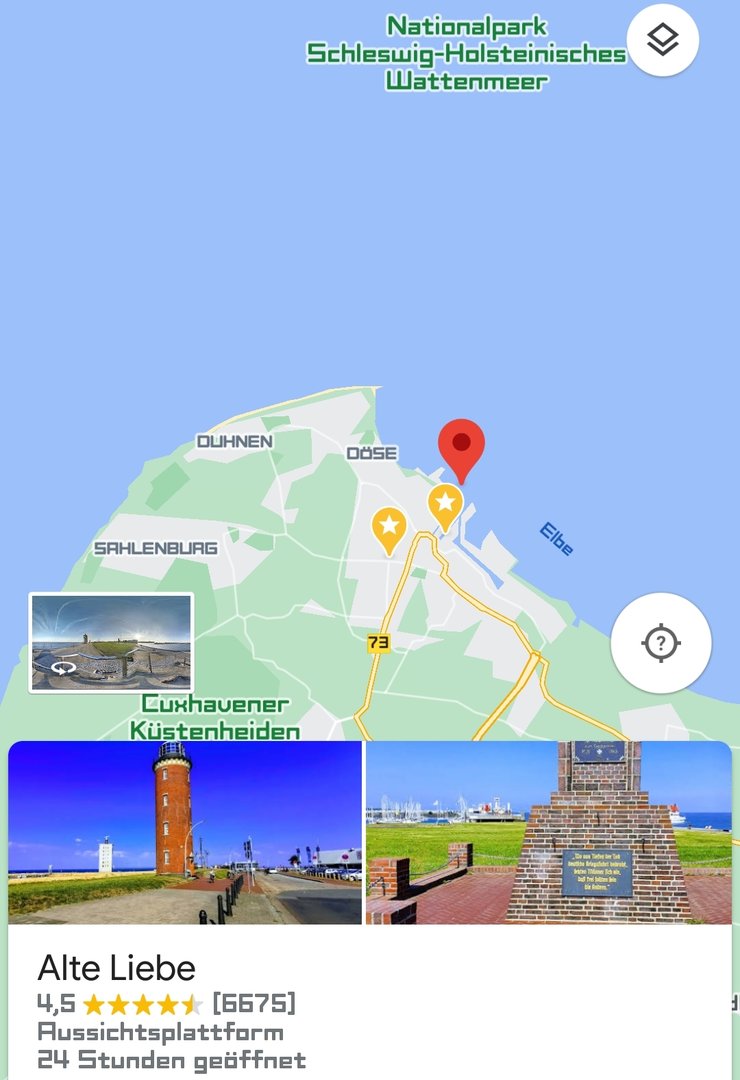The height and width of the screenshot is (1080, 740).
Task: Select the left yellow star saved place
Action: 389,532
